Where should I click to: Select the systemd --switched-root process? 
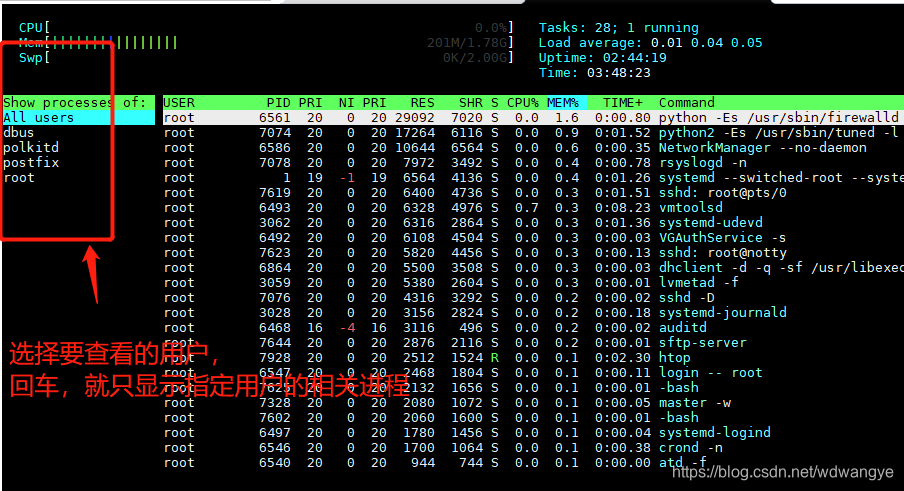(x=533, y=177)
